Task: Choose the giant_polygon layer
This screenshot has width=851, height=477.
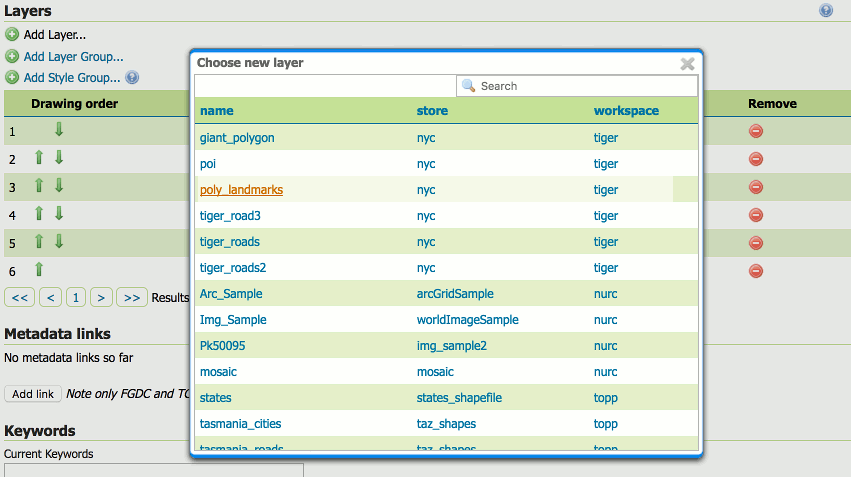Action: coord(237,138)
